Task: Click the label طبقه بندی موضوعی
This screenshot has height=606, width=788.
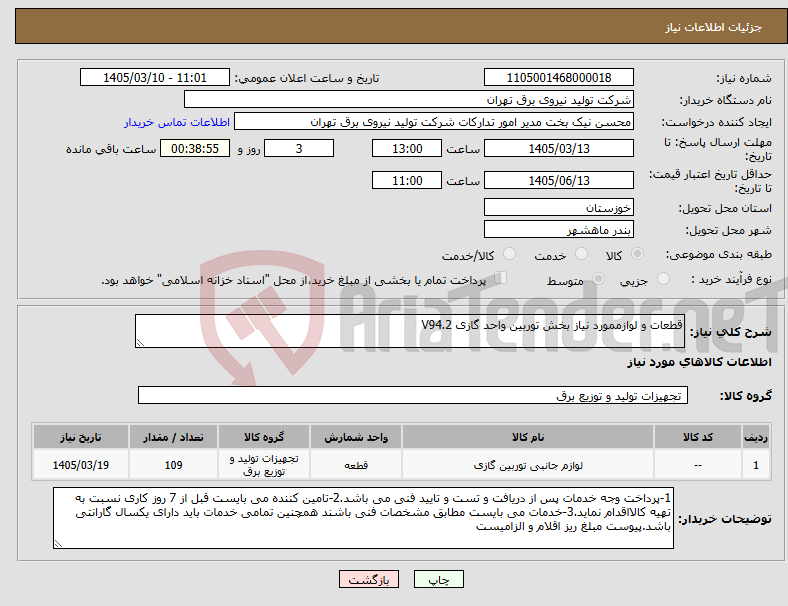Action: pyautogui.click(x=719, y=255)
